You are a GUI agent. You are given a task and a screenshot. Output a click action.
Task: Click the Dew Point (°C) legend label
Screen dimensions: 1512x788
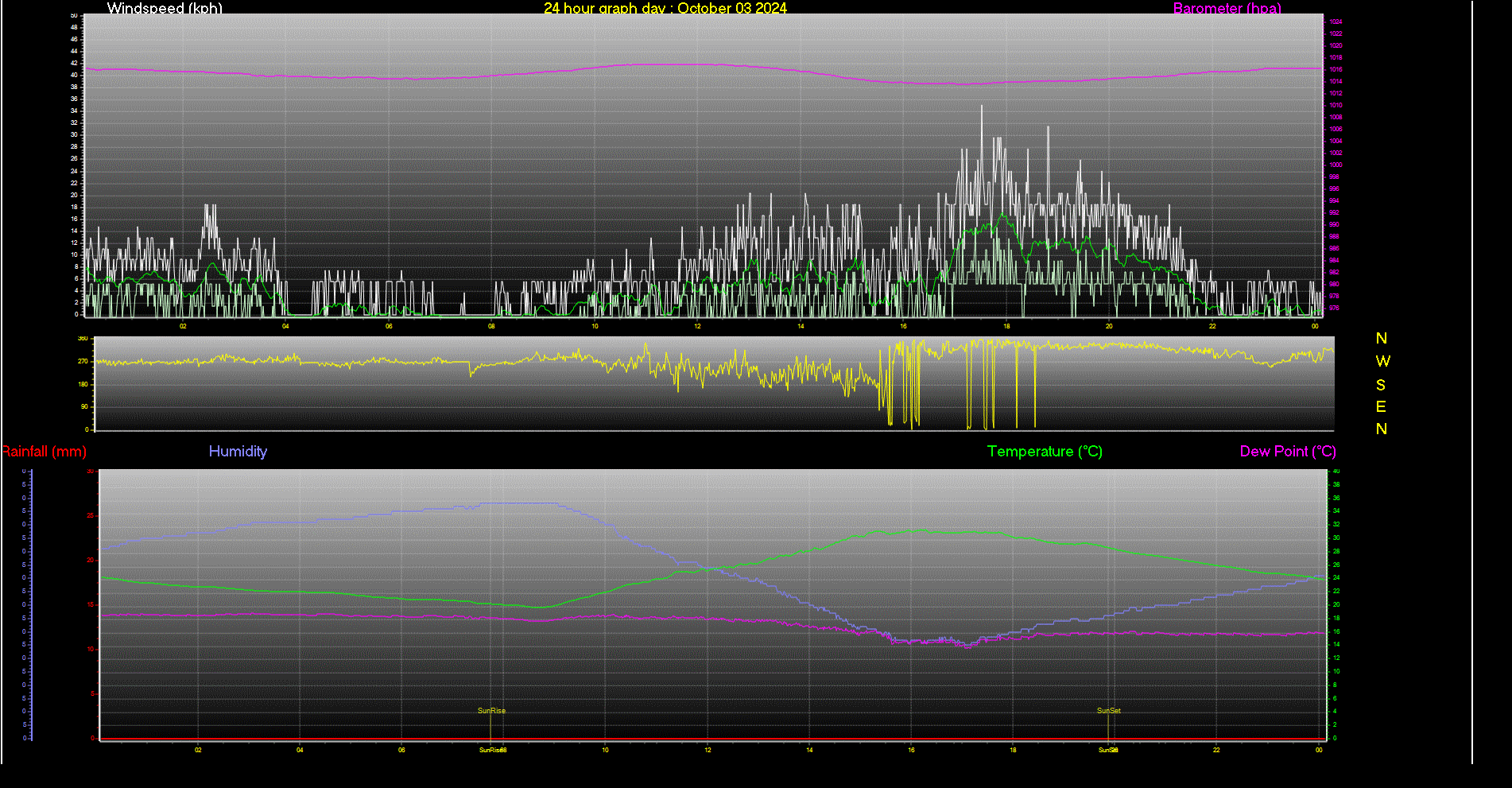[1288, 451]
